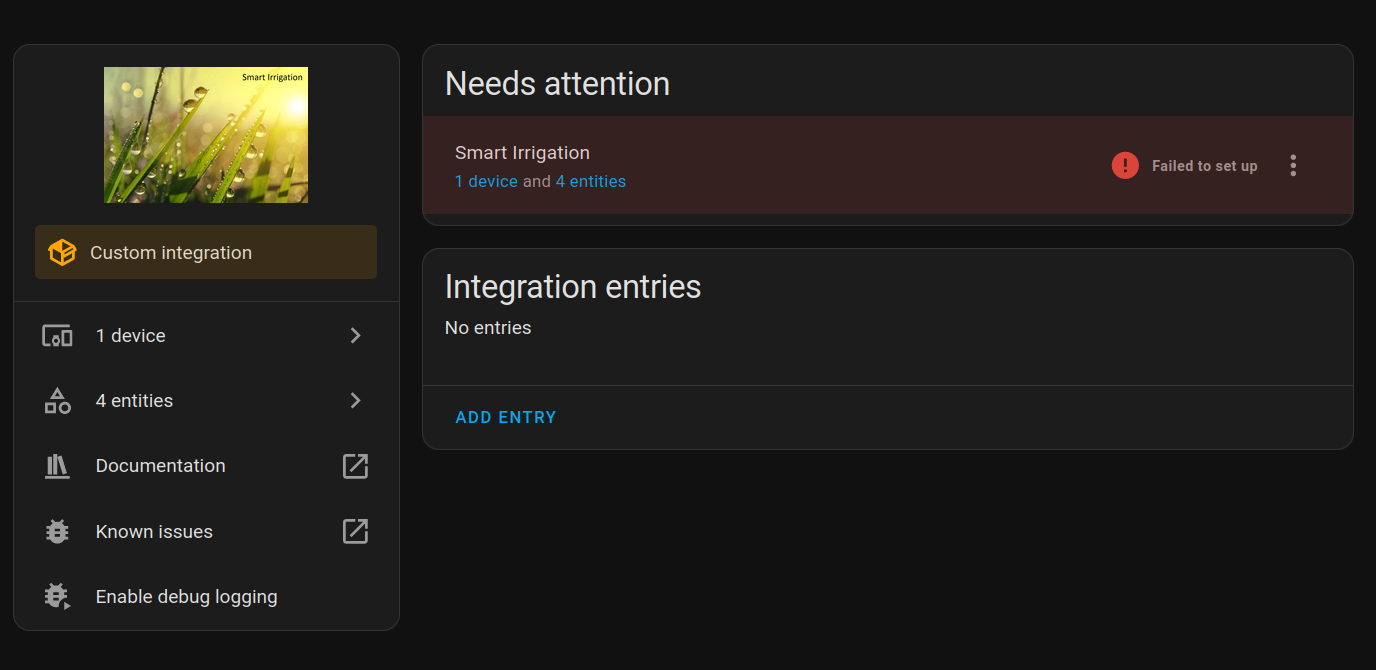
Task: Open the three-dot menu on Smart Irrigation
Action: 1293,165
